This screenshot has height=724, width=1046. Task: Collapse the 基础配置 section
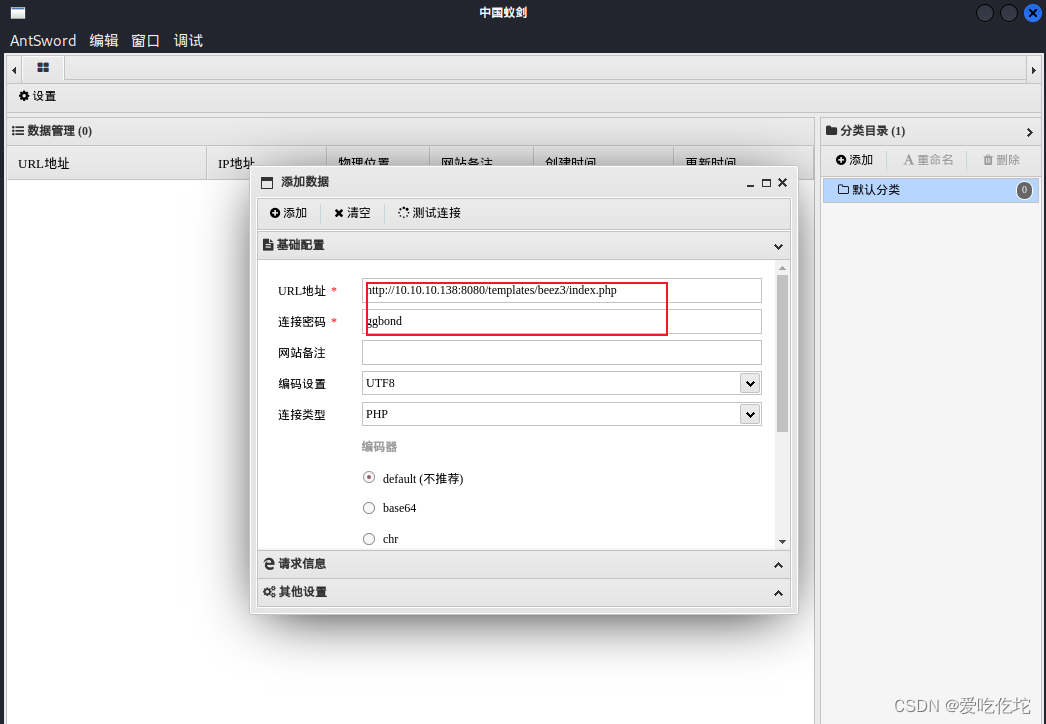click(778, 246)
